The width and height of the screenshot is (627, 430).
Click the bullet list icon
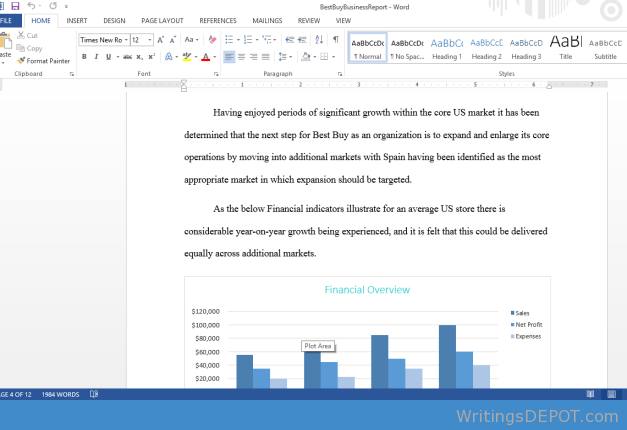coord(229,40)
